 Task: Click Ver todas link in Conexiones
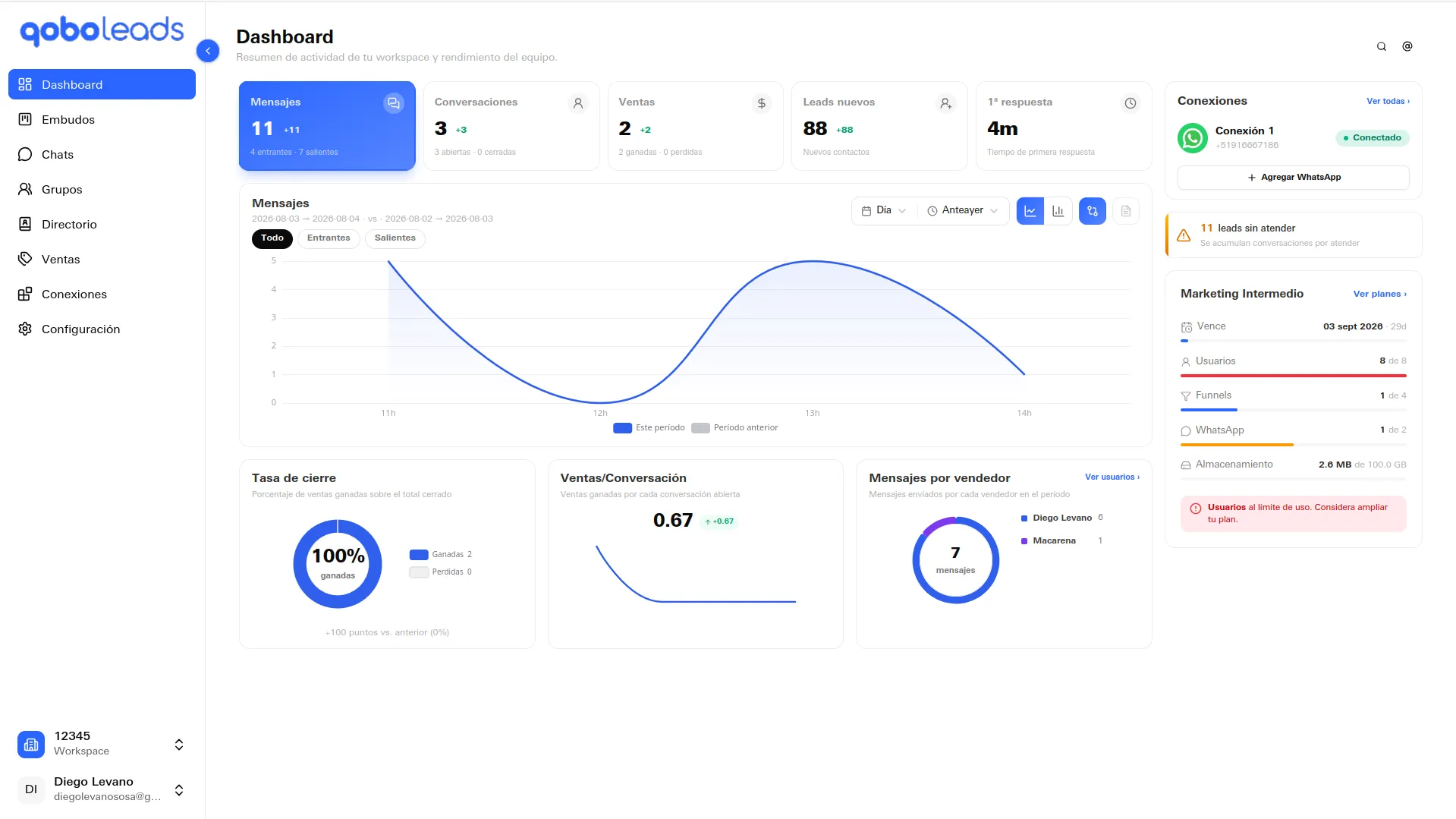[1388, 101]
